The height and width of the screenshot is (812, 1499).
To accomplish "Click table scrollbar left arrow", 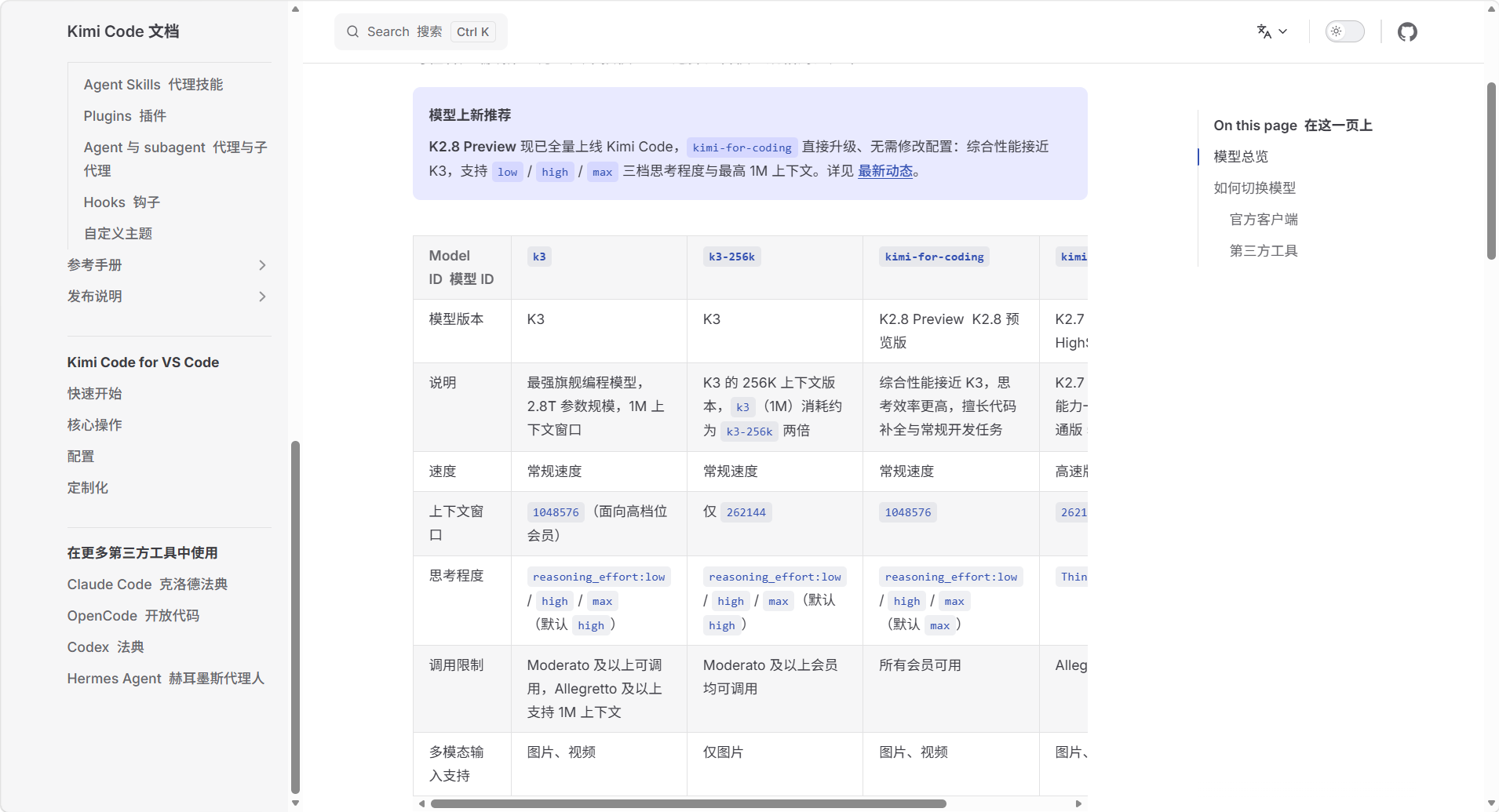I will click(422, 803).
